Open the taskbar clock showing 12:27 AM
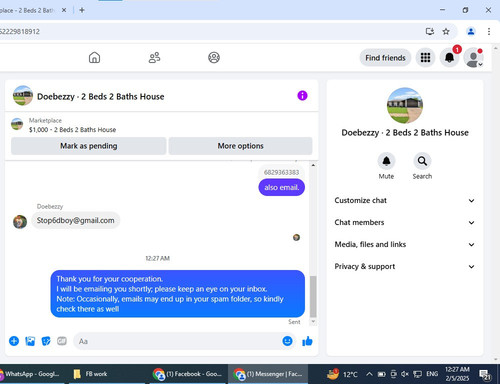This screenshot has height=384, width=500. coord(457,374)
